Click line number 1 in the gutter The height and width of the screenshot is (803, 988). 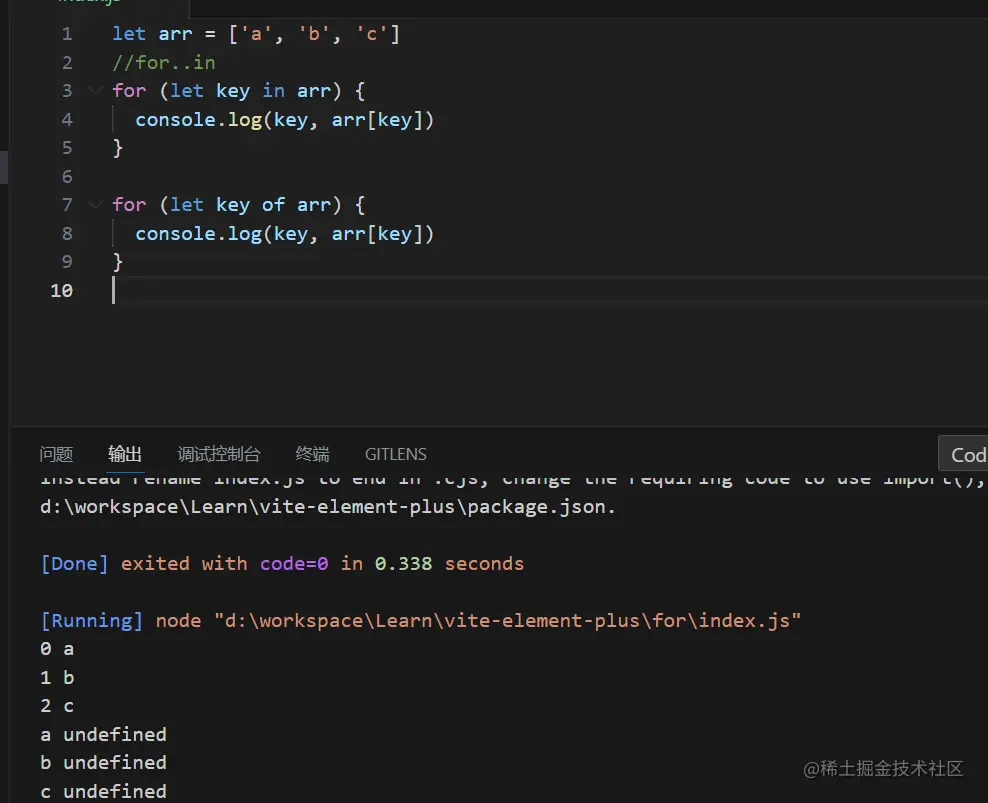coord(67,34)
